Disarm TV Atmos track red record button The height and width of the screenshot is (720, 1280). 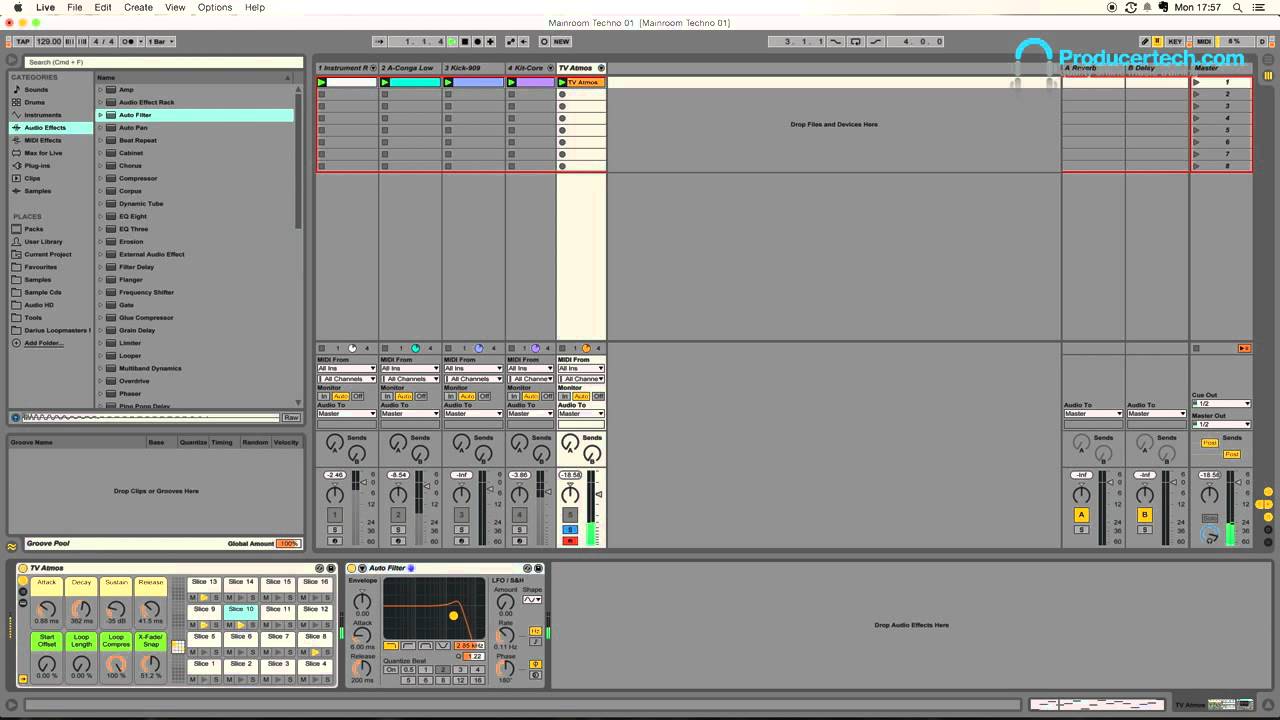point(570,541)
